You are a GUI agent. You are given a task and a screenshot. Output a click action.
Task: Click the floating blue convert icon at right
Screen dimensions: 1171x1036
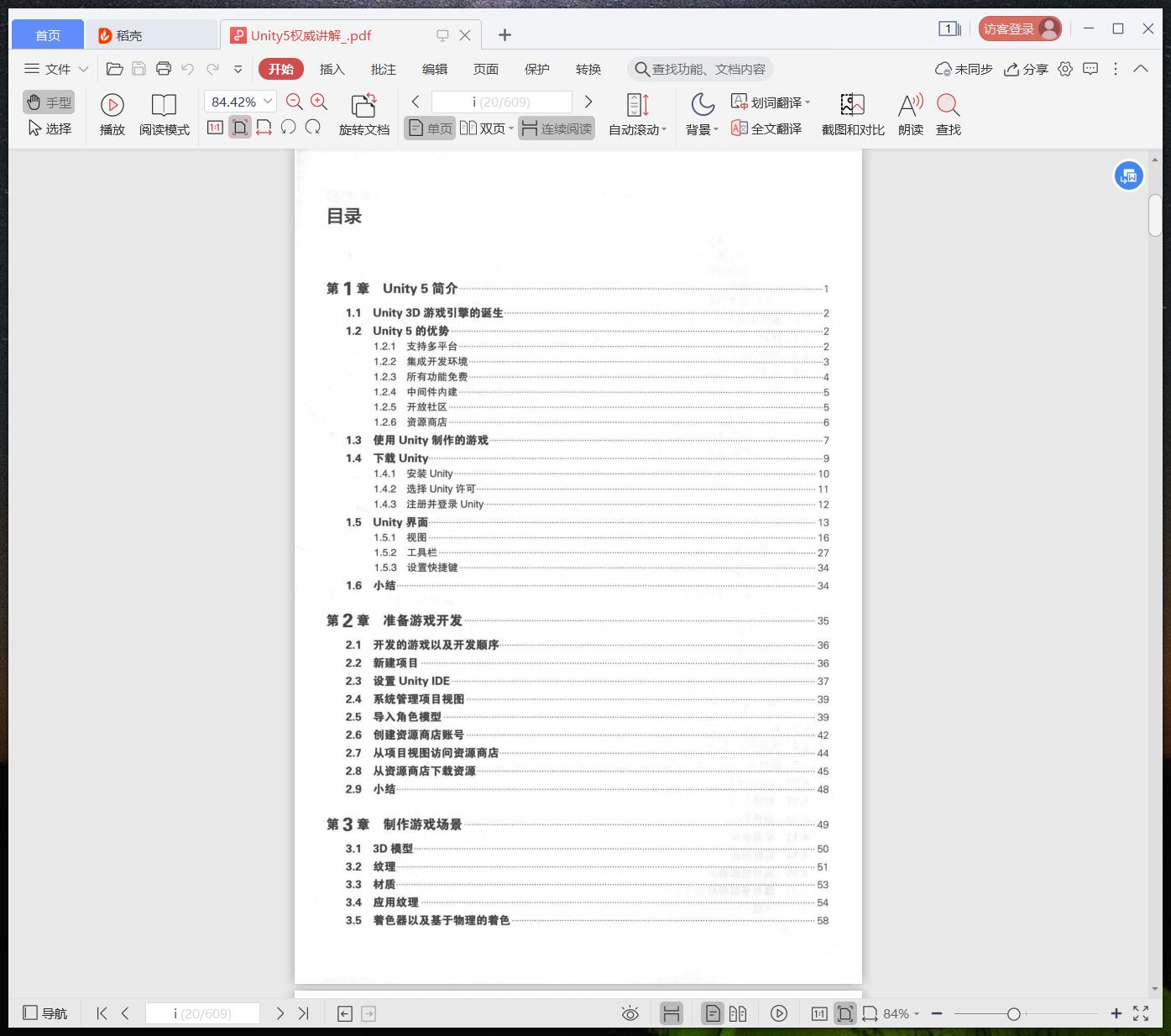point(1129,176)
